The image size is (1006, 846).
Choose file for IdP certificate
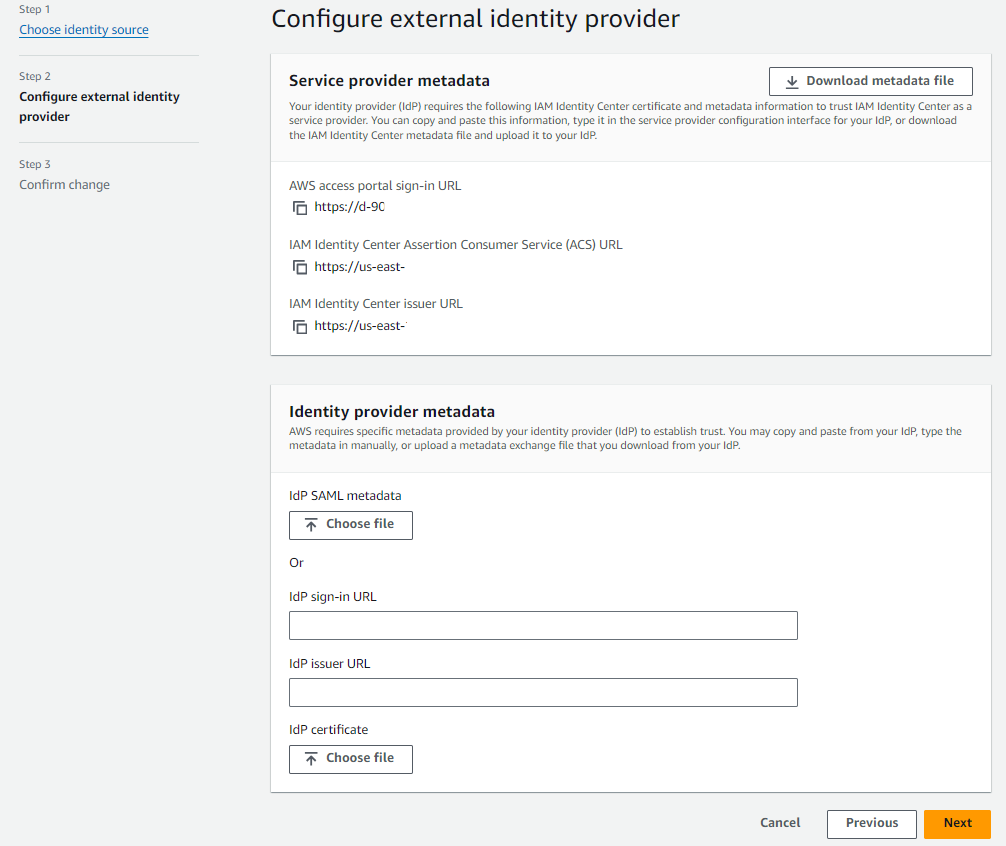pos(350,759)
